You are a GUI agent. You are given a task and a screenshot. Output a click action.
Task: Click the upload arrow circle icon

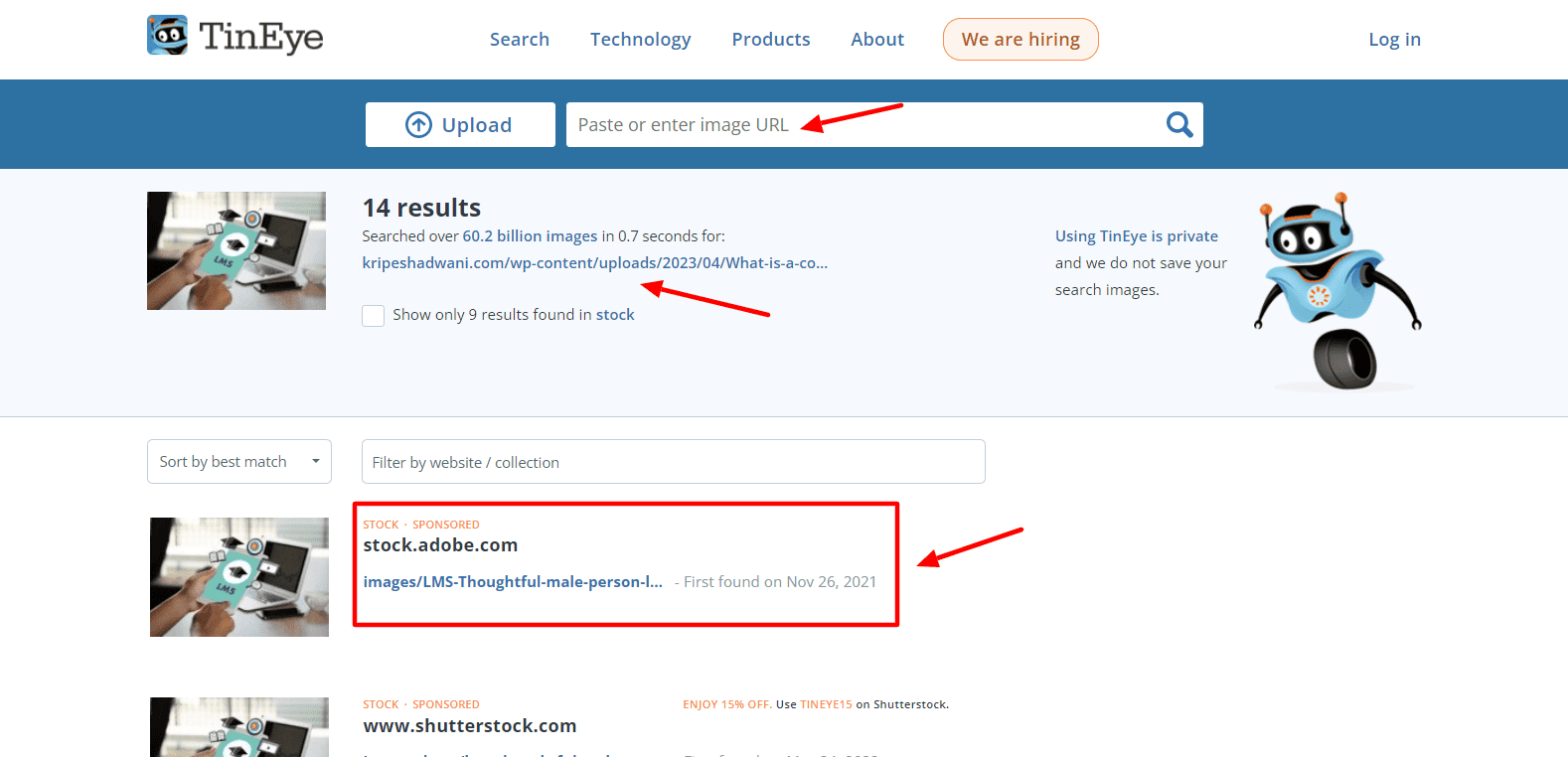coord(418,125)
